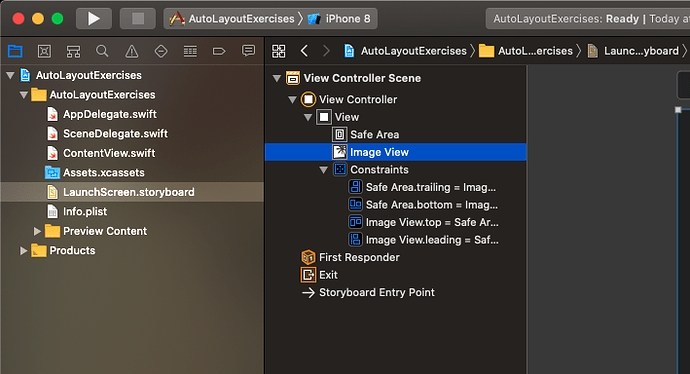Open the related items grid menu
Viewport: 690px width, 374px height.
pyautogui.click(x=279, y=51)
